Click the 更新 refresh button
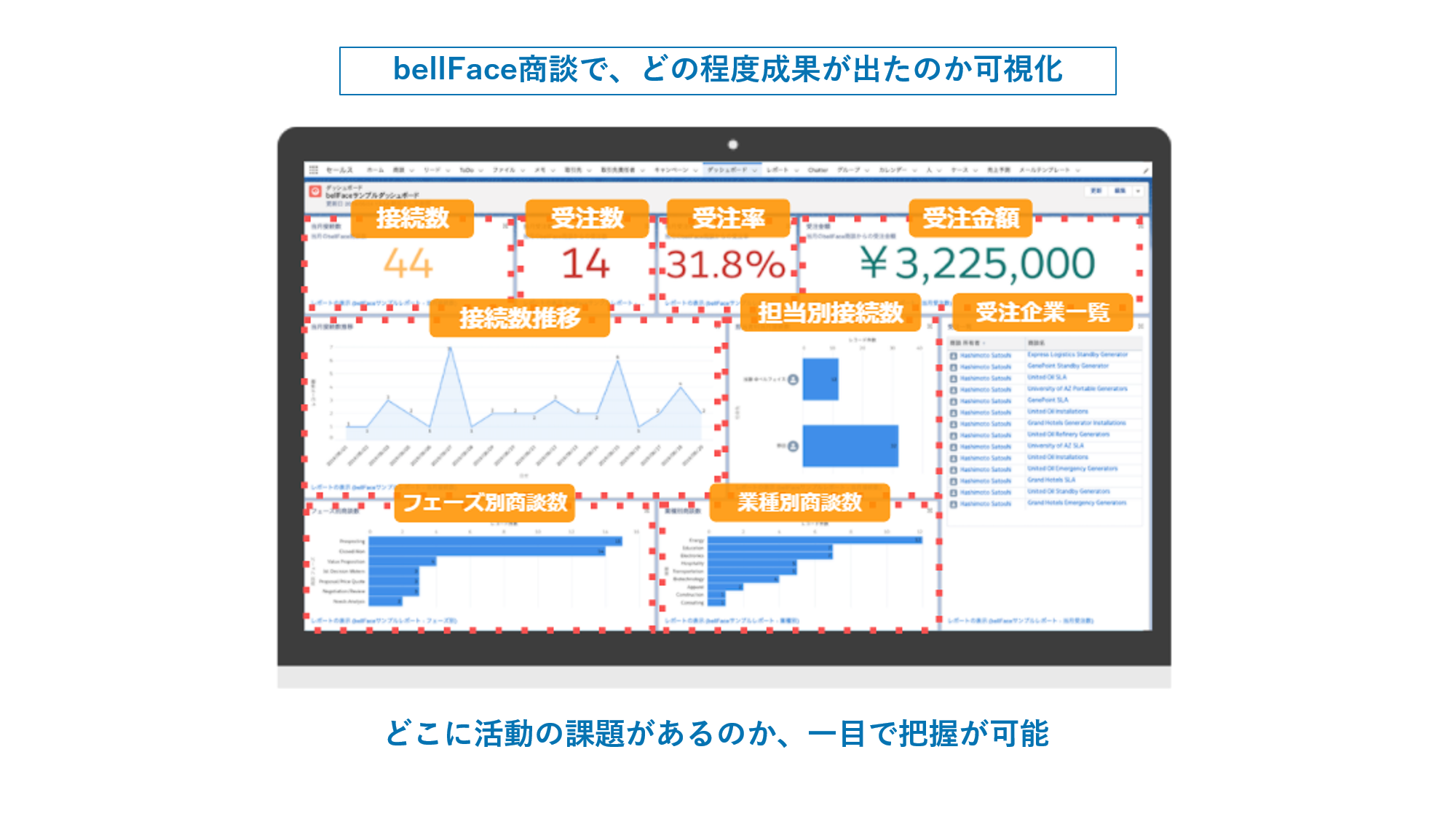This screenshot has height=819, width=1456. (x=1096, y=191)
